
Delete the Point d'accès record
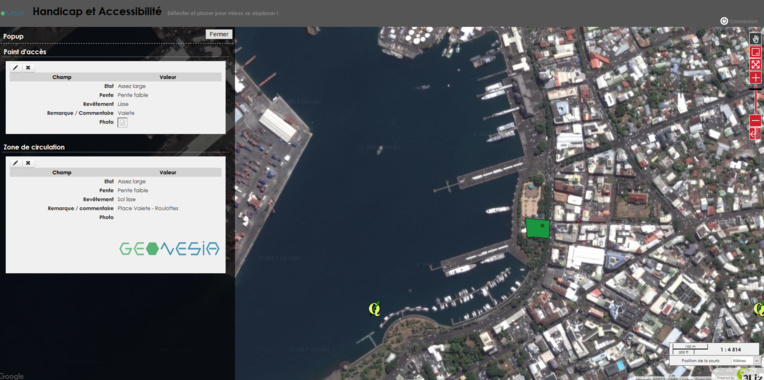point(28,68)
